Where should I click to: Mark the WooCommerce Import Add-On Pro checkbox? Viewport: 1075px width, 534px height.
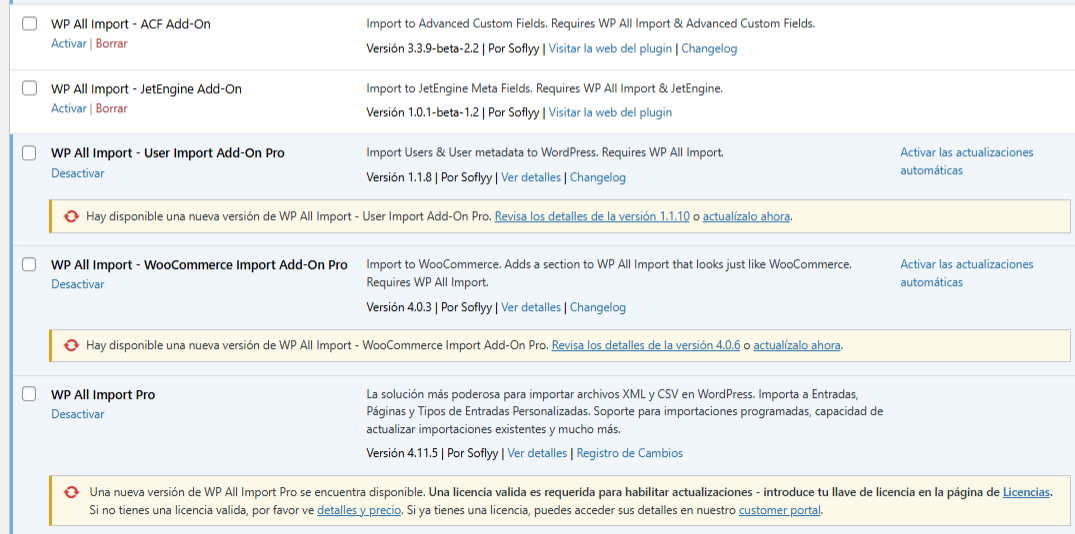click(30, 265)
